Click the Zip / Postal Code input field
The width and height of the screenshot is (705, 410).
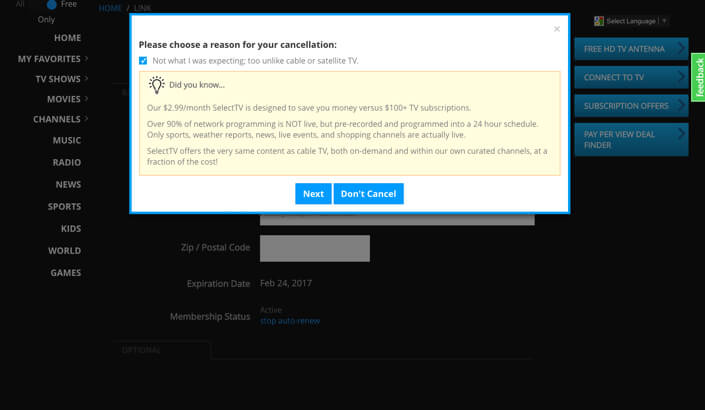tap(315, 248)
